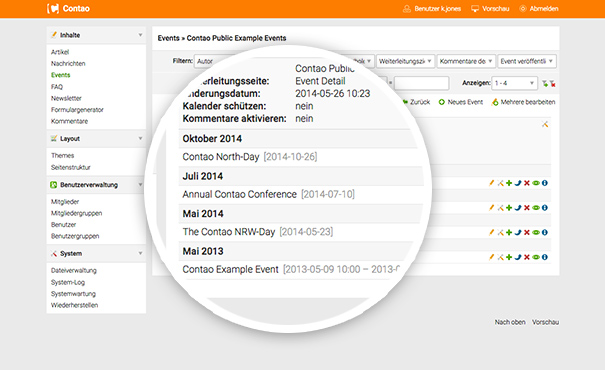Collapse the Benutzerverwaltung navigation section
Viewport: 605px width, 370px height.
[x=140, y=185]
